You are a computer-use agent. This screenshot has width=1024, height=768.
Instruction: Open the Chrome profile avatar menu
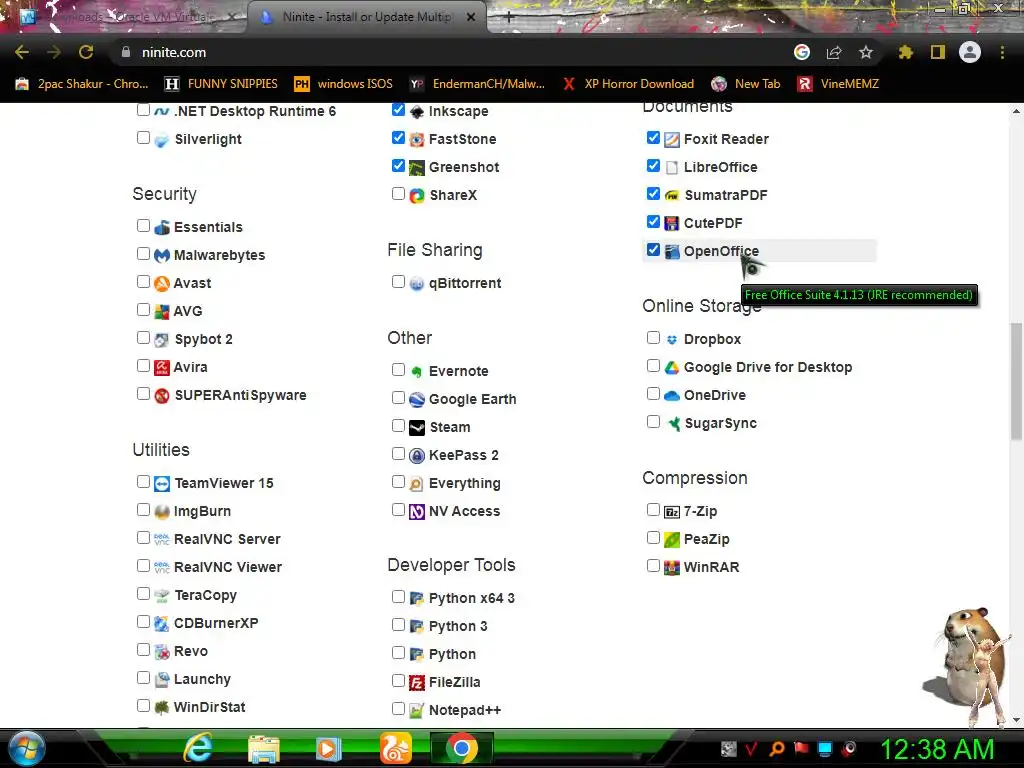point(970,52)
